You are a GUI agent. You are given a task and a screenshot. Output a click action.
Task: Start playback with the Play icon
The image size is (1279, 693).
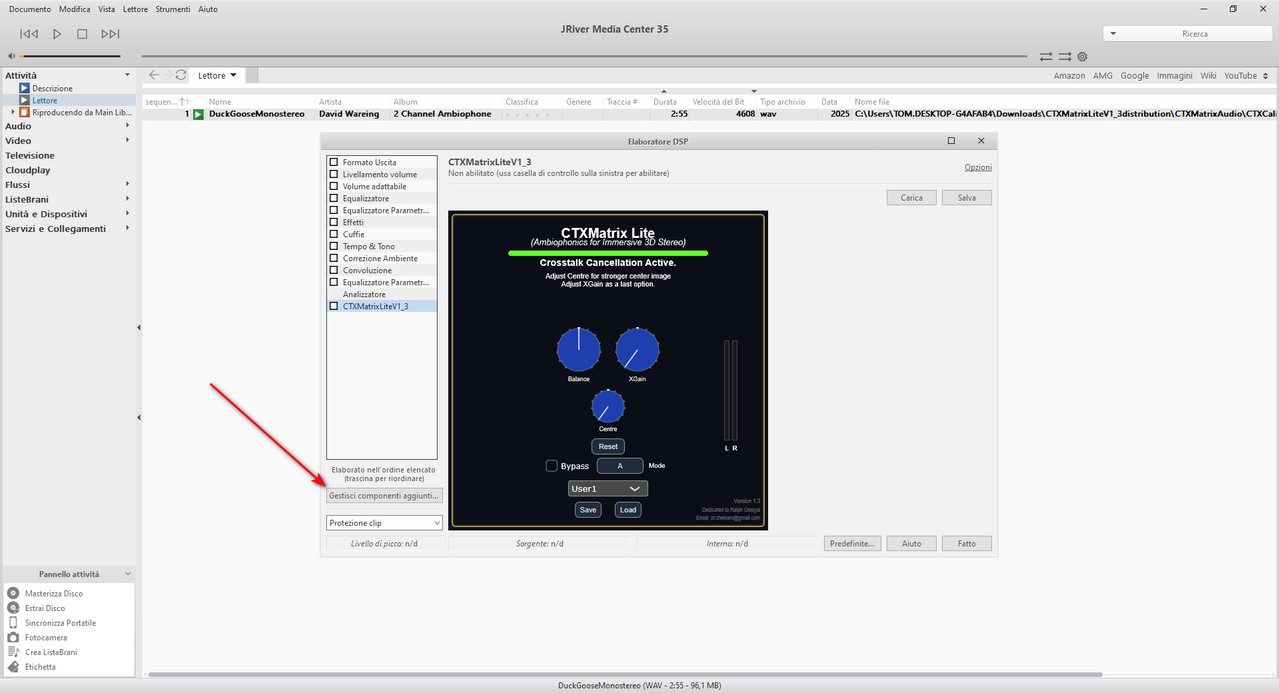click(x=57, y=34)
